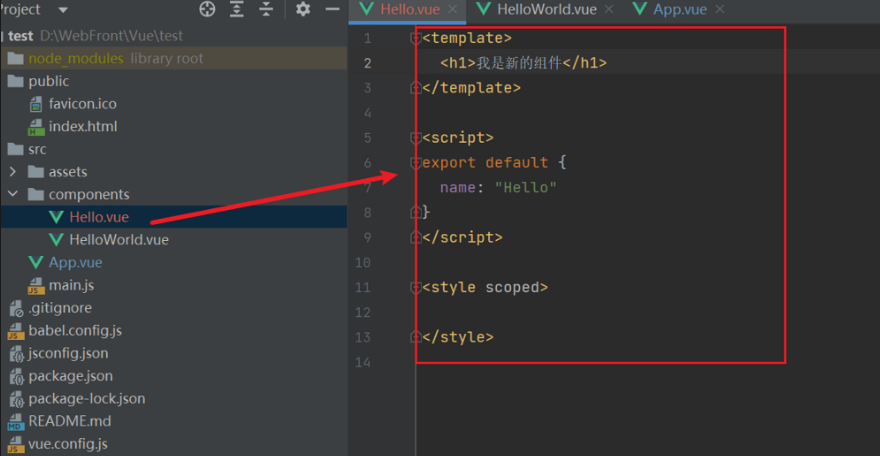
Task: Click the closing </script> tag text
Action: coord(462,237)
